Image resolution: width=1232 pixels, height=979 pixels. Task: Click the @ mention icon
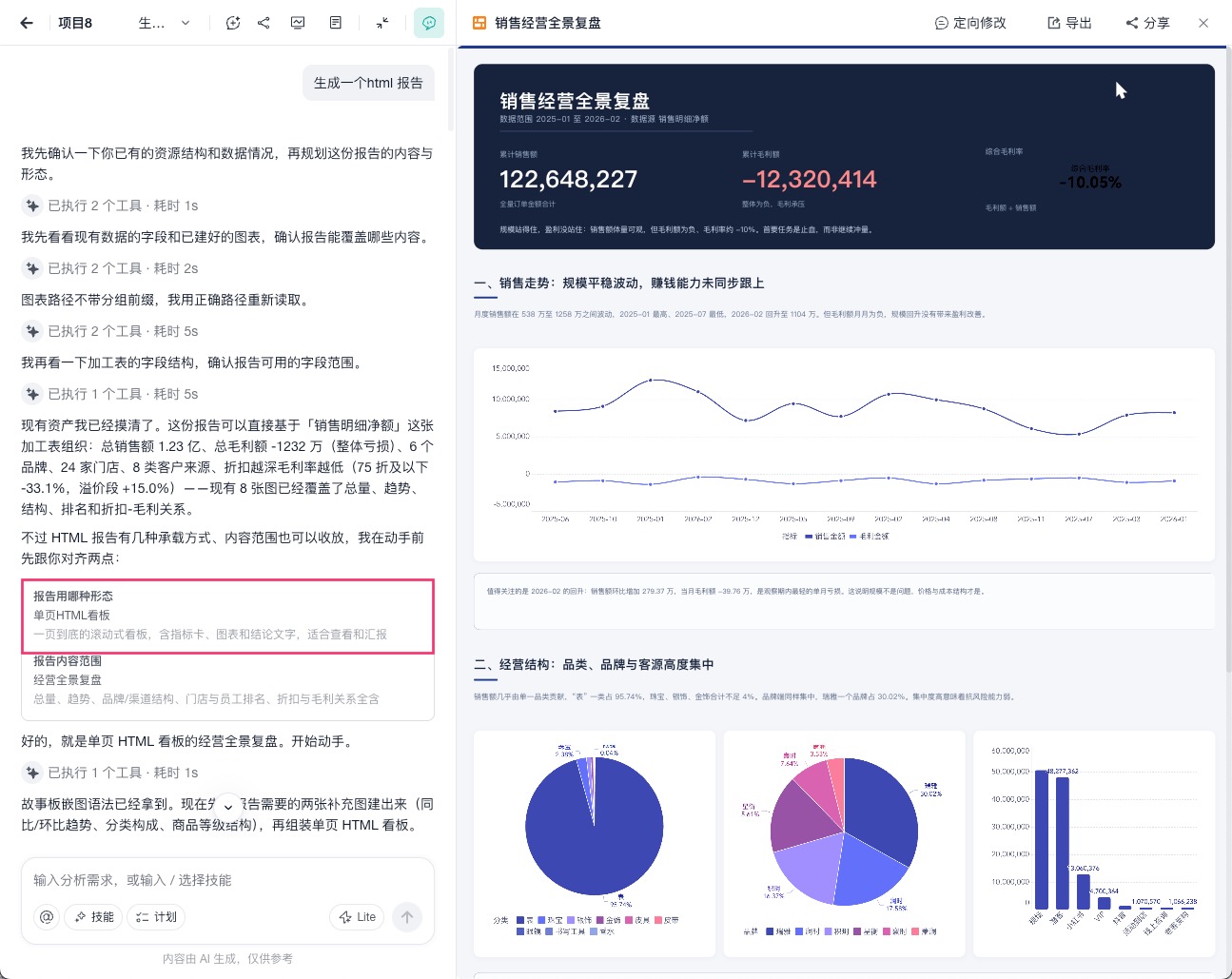coord(46,917)
